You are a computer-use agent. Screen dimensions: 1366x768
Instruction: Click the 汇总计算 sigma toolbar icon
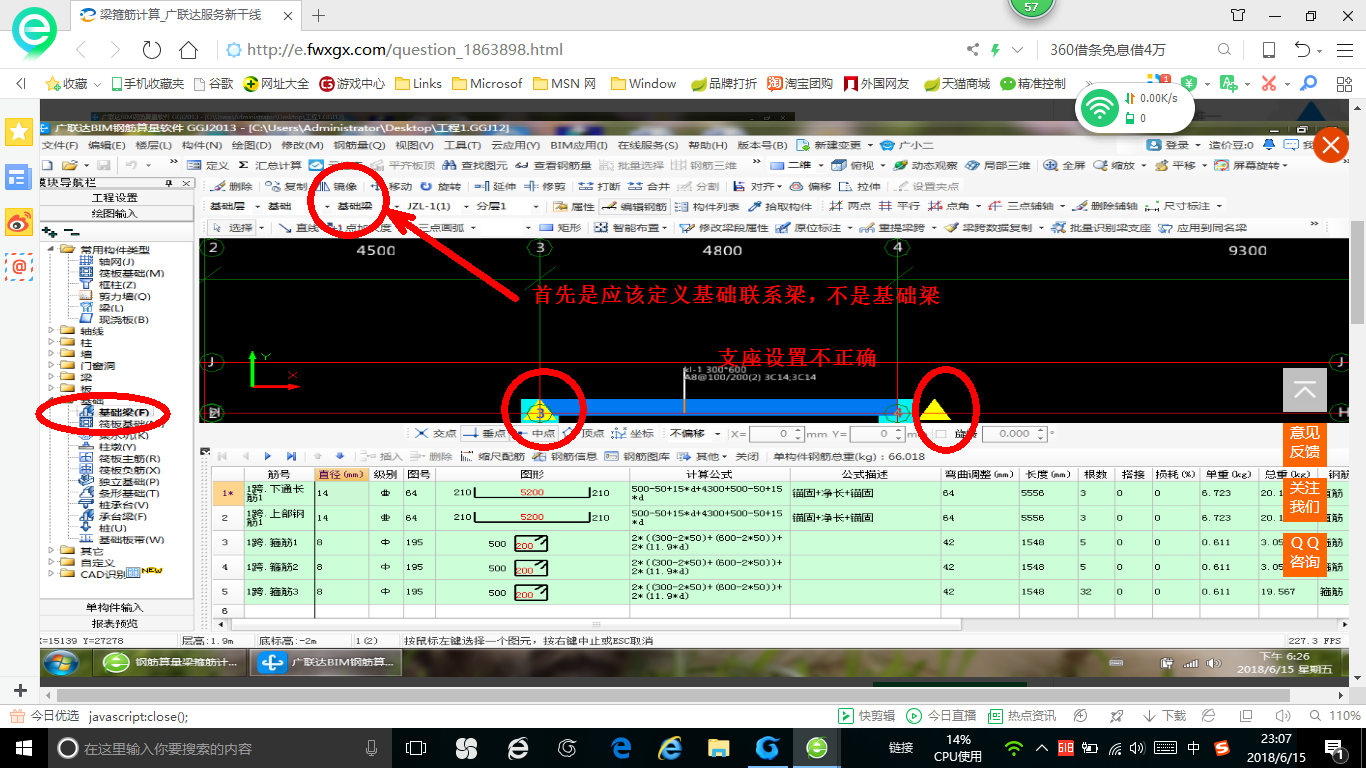[270, 165]
